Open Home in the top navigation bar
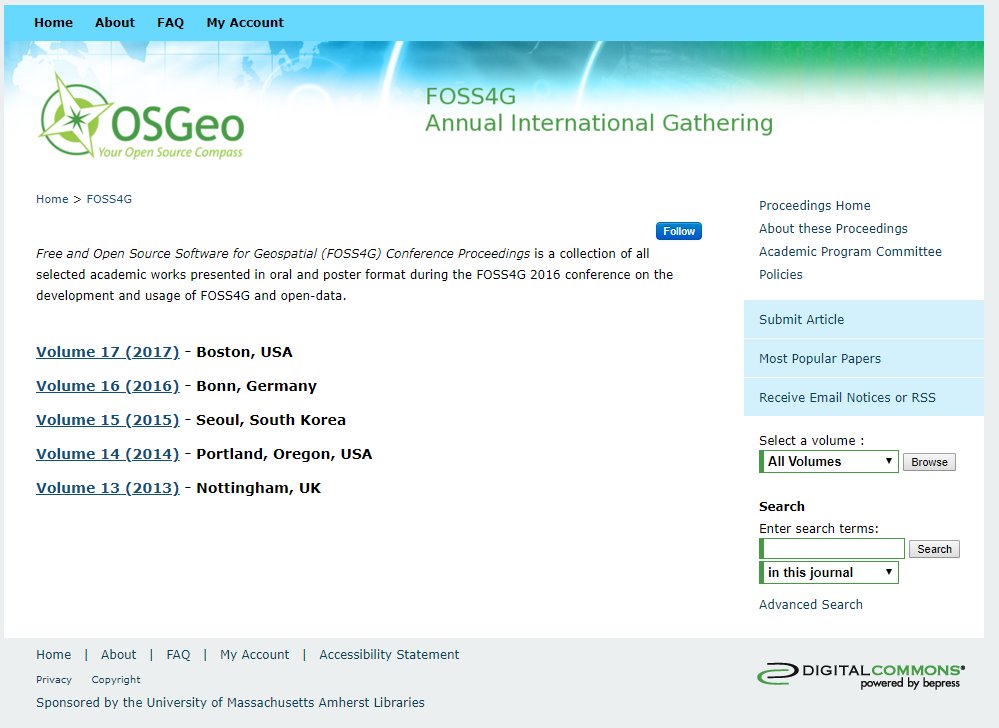The width and height of the screenshot is (999, 728). pyautogui.click(x=54, y=22)
